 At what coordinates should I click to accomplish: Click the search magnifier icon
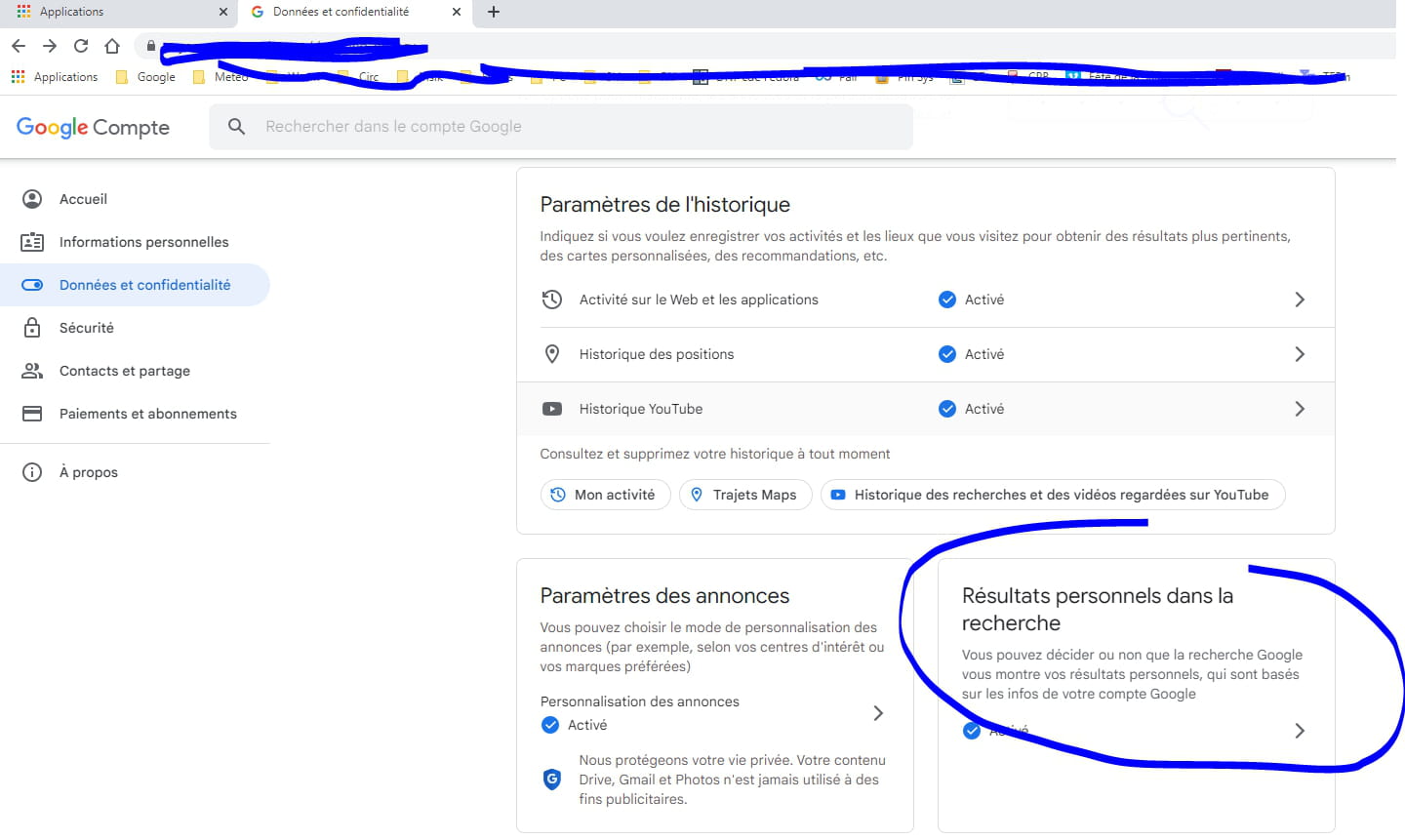click(x=236, y=126)
